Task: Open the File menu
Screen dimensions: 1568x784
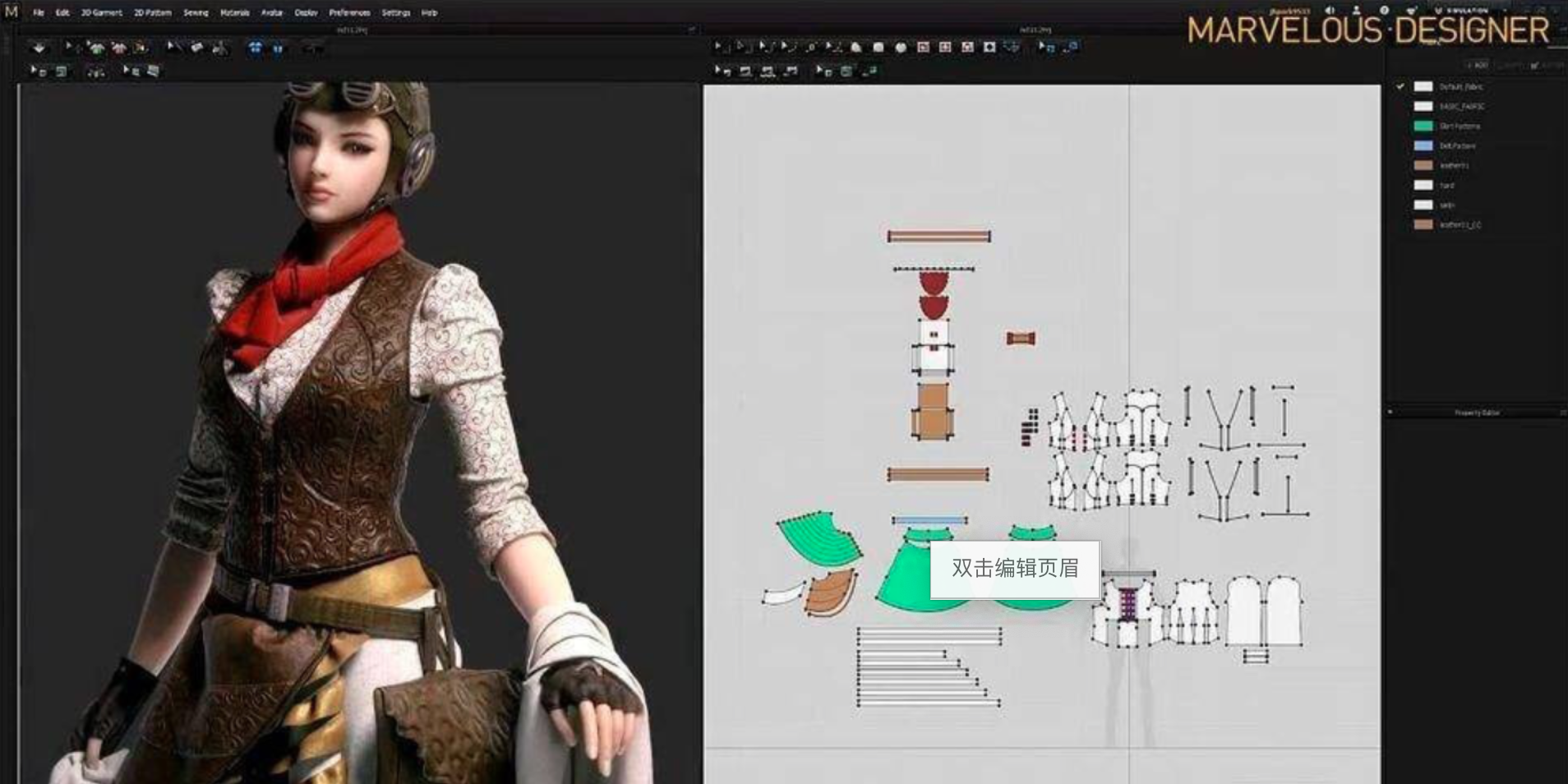Action: coord(38,12)
